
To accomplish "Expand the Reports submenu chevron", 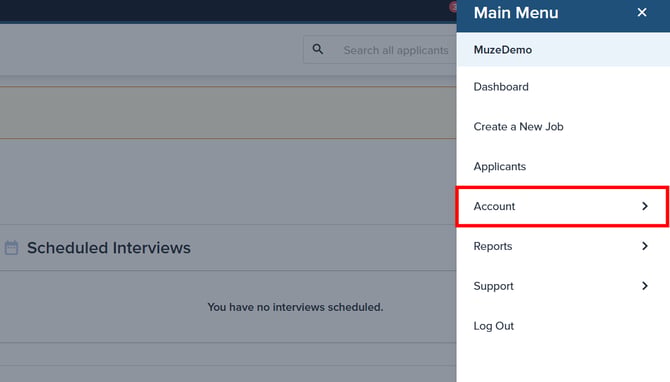I will [x=645, y=246].
